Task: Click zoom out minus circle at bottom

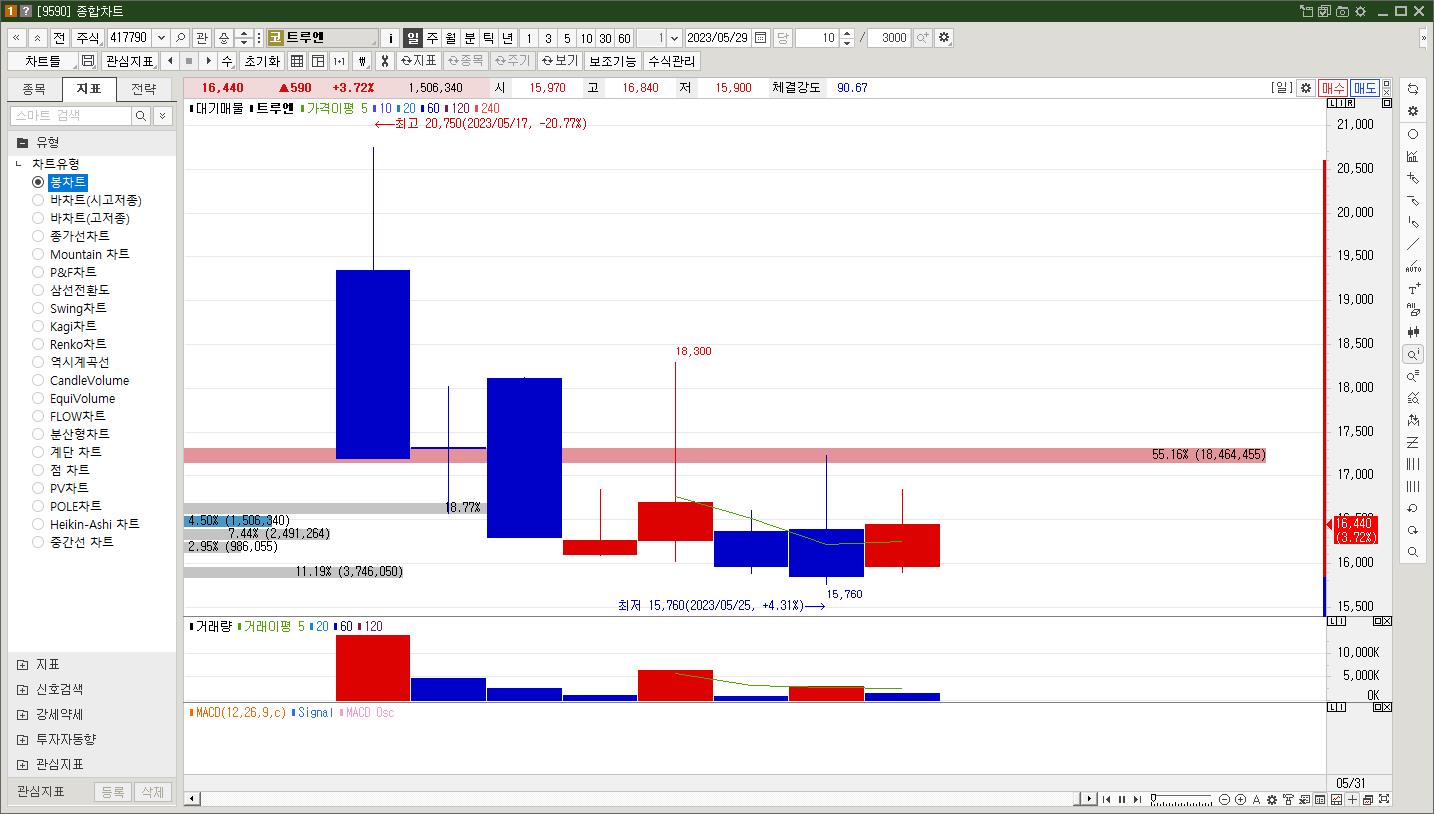Action: coord(1225,799)
